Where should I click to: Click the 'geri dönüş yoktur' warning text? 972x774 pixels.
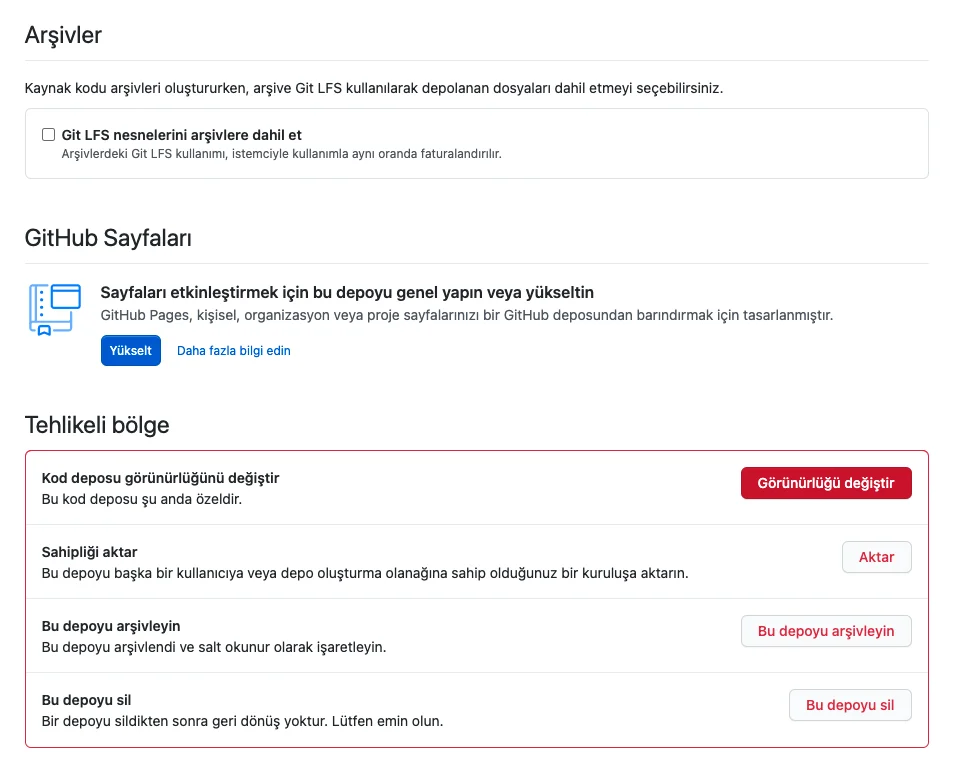pos(241,720)
